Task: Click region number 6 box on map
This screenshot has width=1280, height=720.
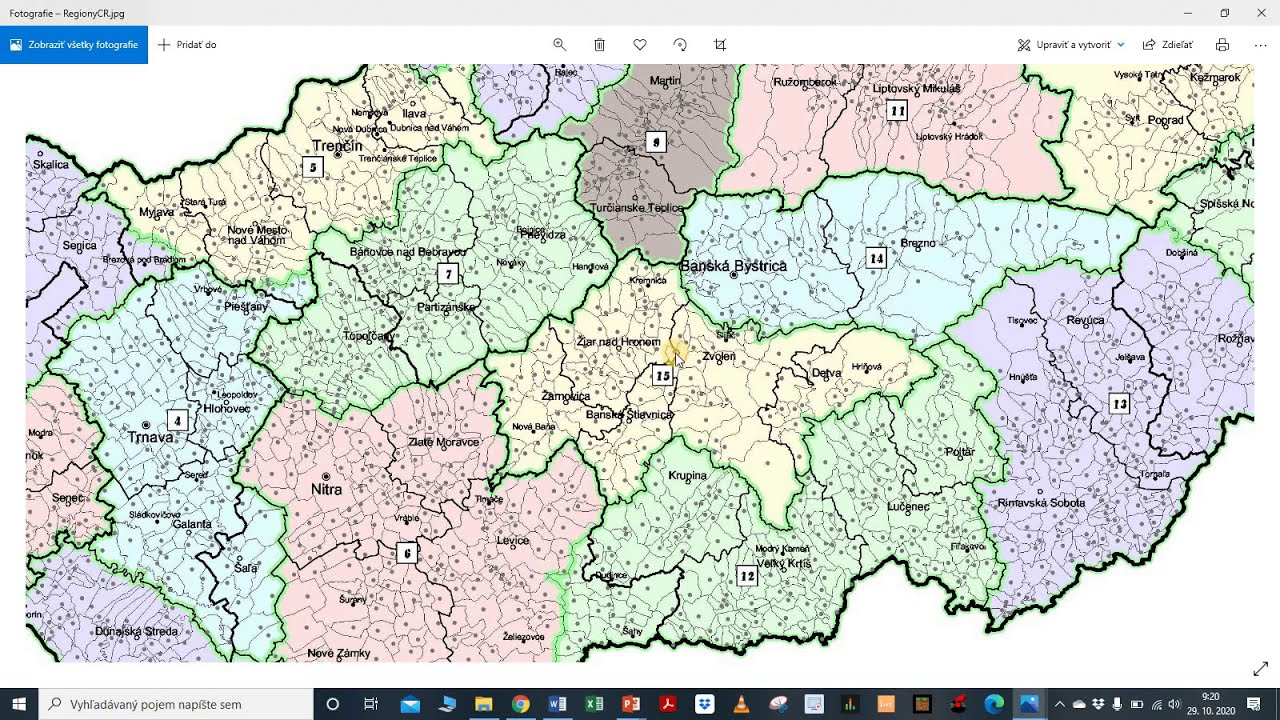Action: point(406,553)
